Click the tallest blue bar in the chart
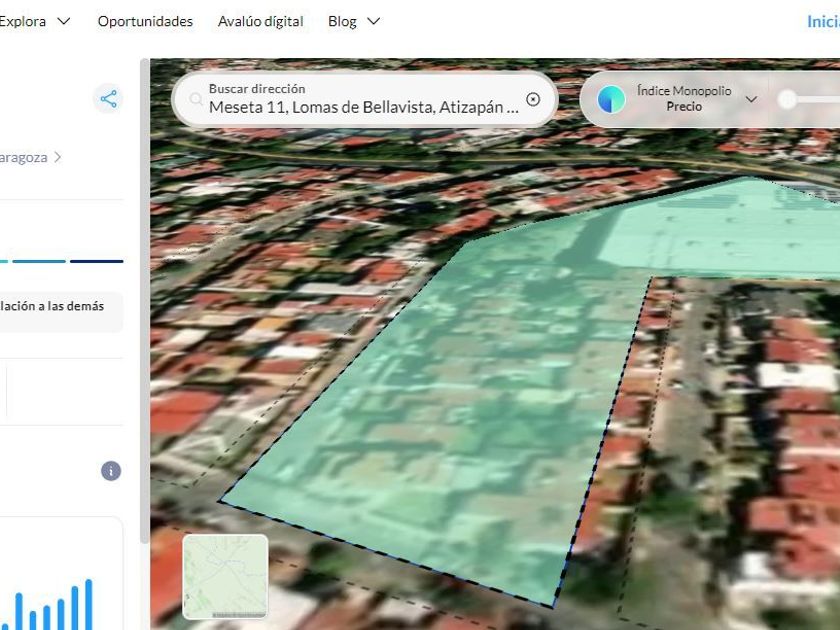 pos(88,604)
